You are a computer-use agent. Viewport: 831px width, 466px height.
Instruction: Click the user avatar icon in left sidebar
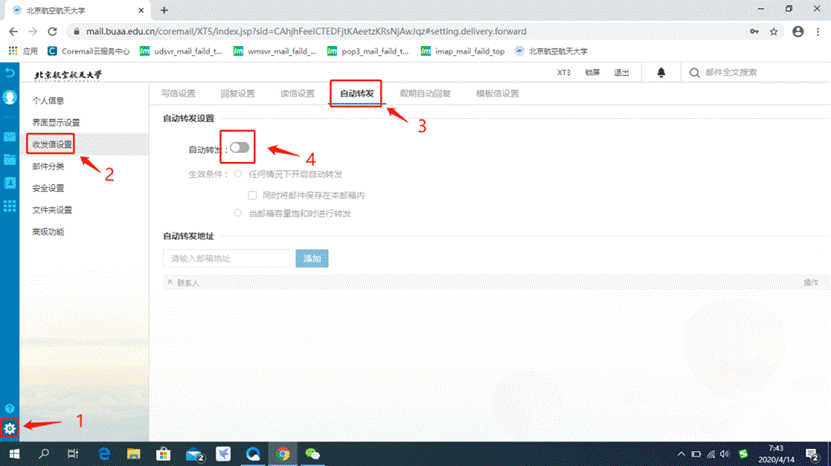pos(10,98)
